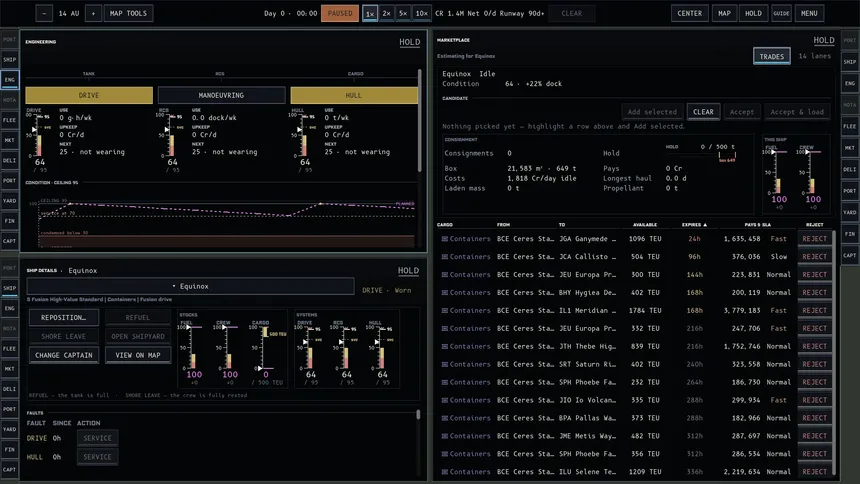
Task: Sort trades by the TO column
Action: coord(562,224)
